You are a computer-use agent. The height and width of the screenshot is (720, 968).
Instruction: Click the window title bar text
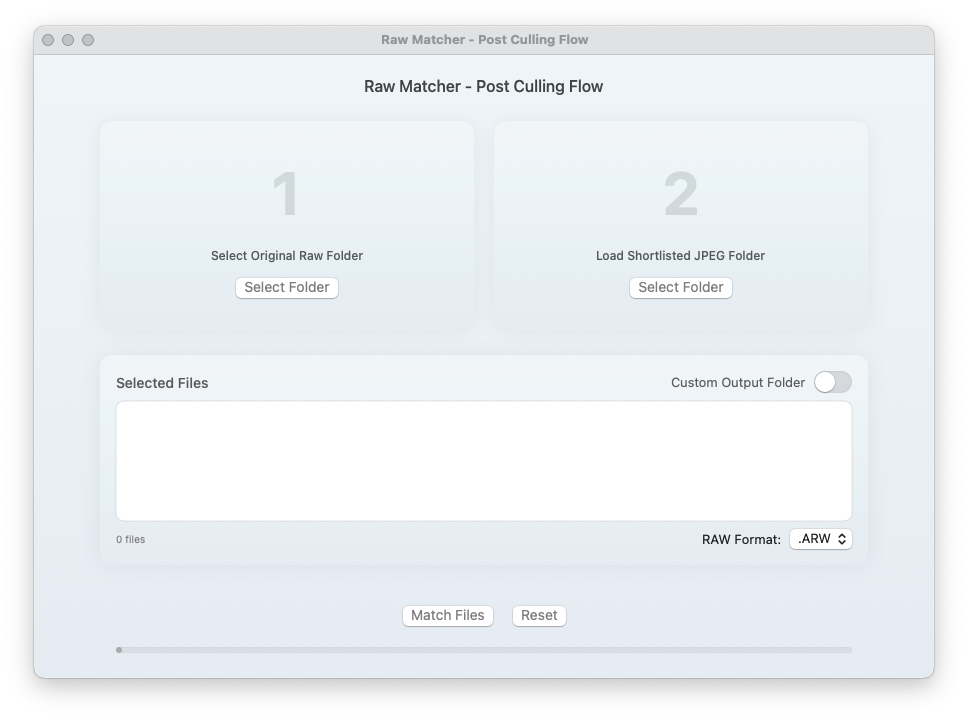(x=484, y=40)
